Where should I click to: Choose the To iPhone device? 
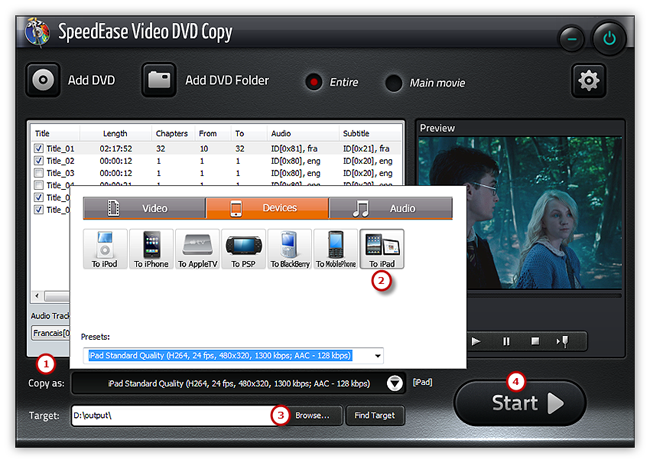151,249
